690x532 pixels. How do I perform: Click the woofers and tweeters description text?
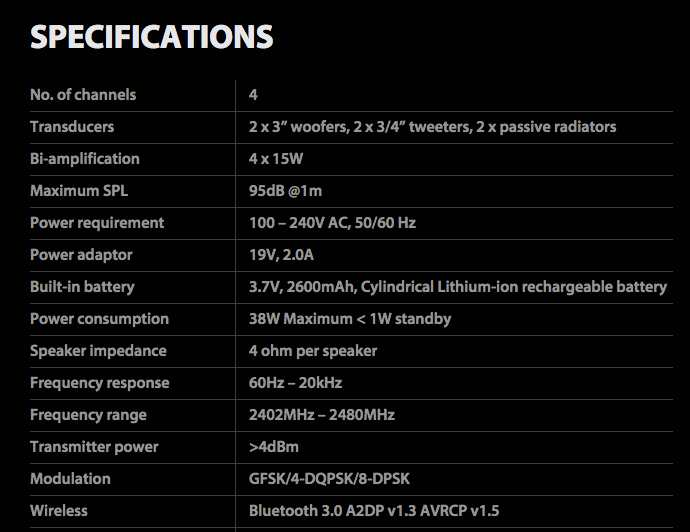point(432,127)
